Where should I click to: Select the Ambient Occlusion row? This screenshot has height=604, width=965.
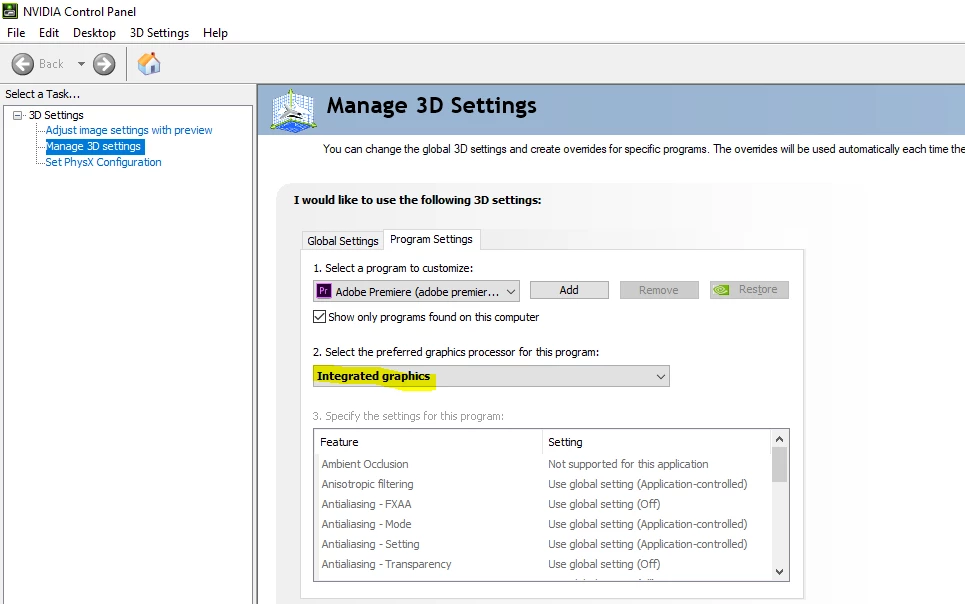pyautogui.click(x=542, y=464)
